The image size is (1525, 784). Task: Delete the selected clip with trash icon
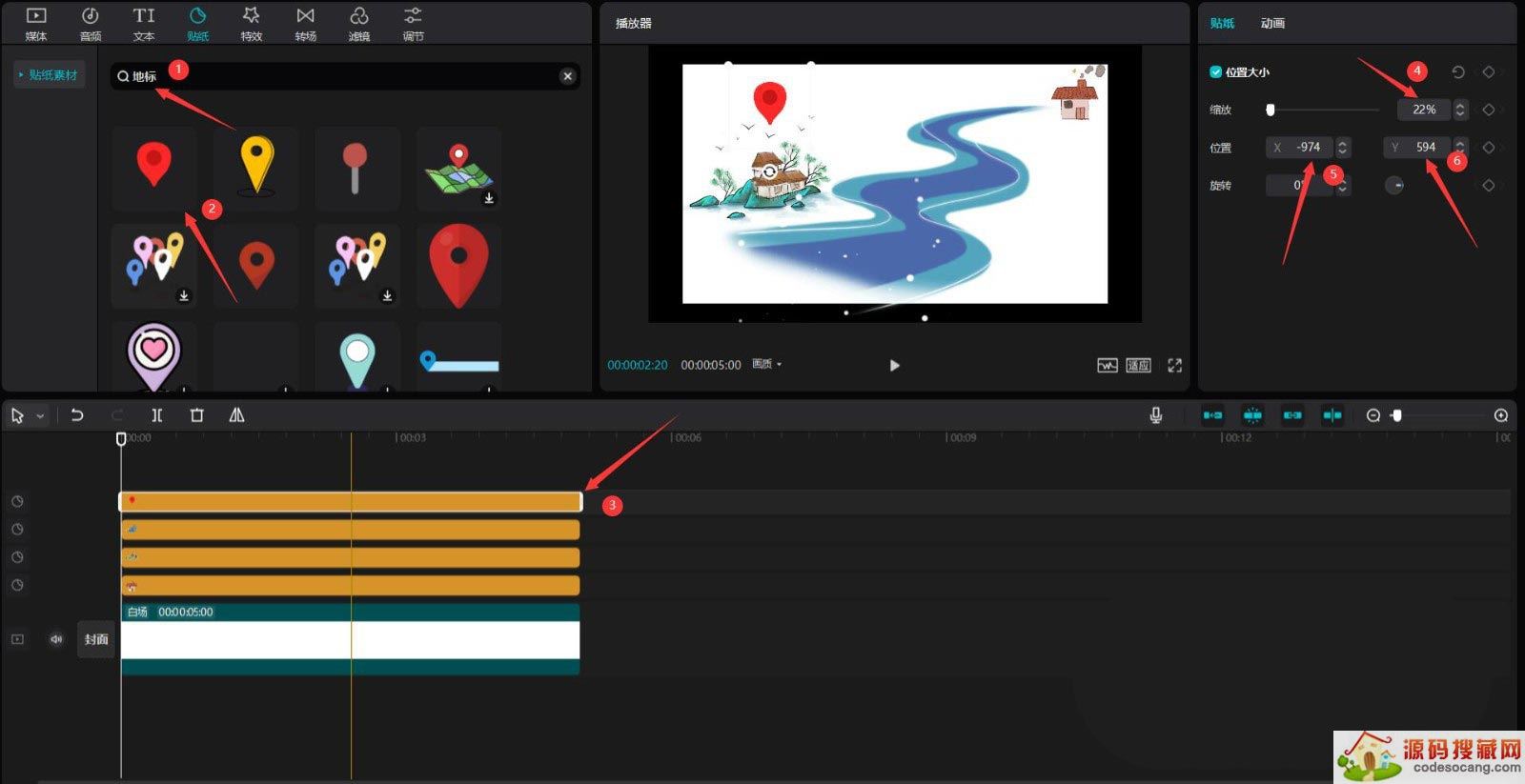pyautogui.click(x=197, y=415)
